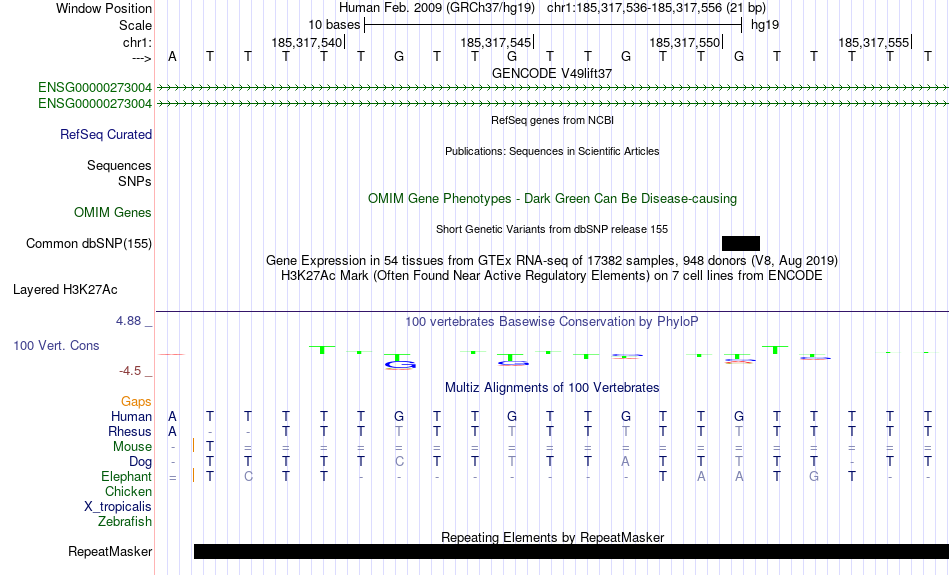The height and width of the screenshot is (575, 950).
Task: Click the -4.5 lower conservation scale value
Action: [131, 370]
